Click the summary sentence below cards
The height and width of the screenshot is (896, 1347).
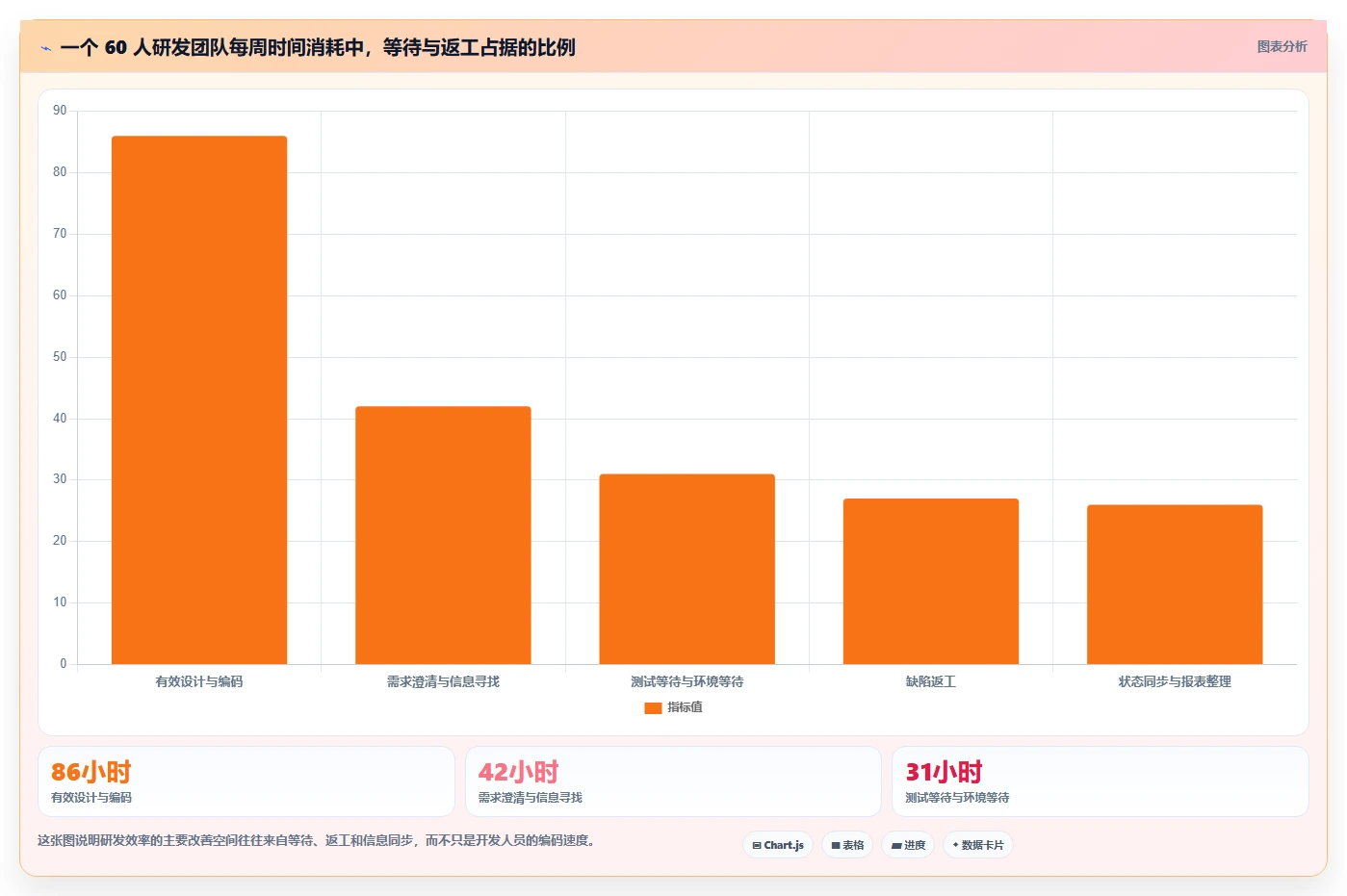[319, 840]
